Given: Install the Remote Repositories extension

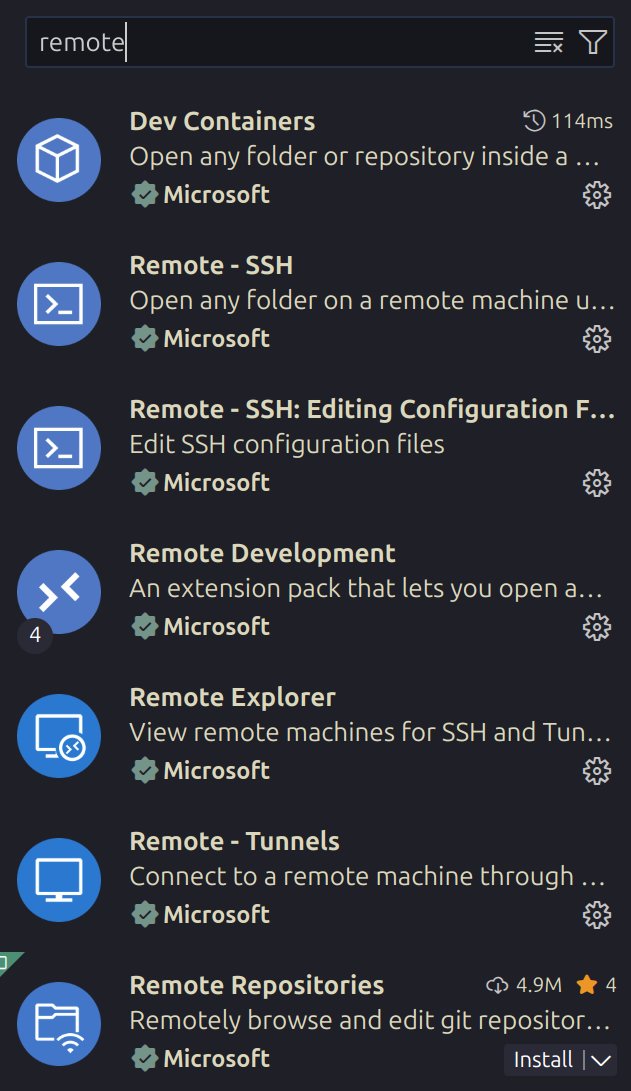Looking at the screenshot, I should coord(543,1060).
